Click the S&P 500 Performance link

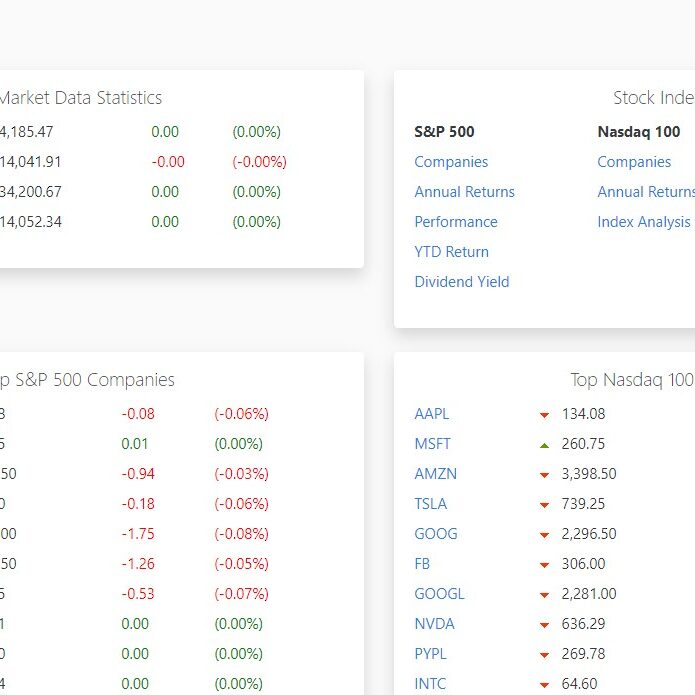tap(455, 222)
